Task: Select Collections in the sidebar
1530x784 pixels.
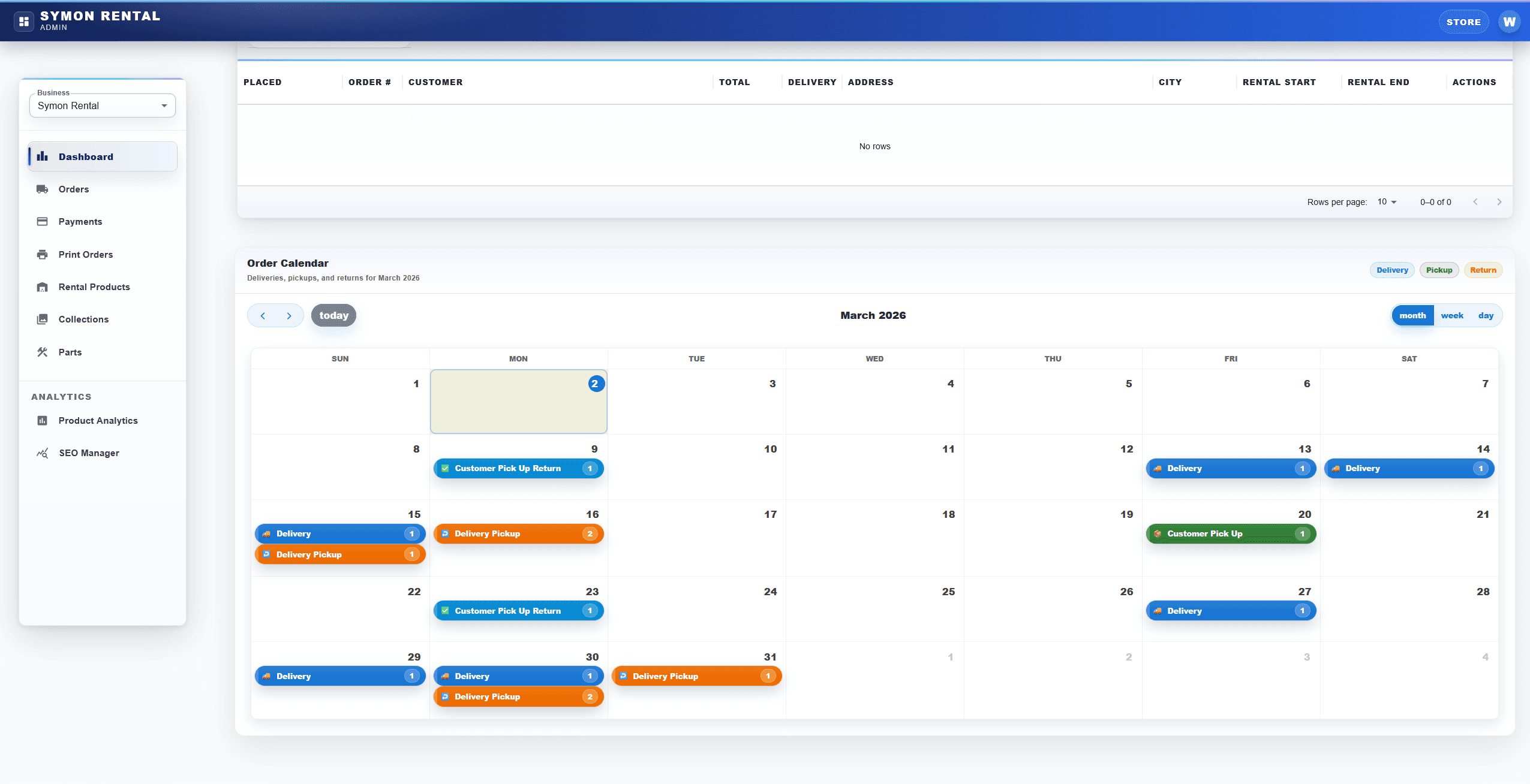Action: click(x=83, y=319)
